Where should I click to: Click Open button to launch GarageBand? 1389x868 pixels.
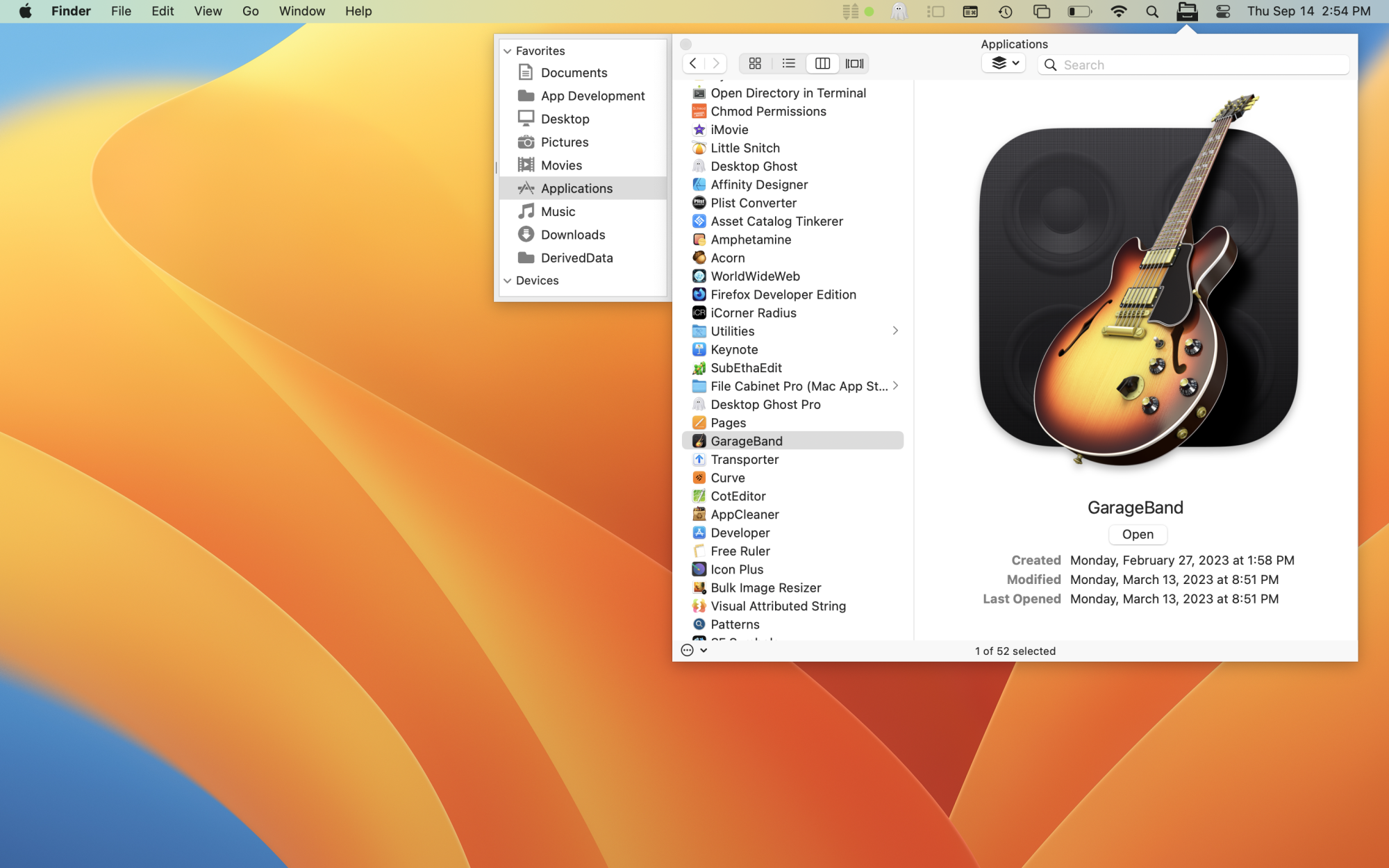coord(1138,533)
